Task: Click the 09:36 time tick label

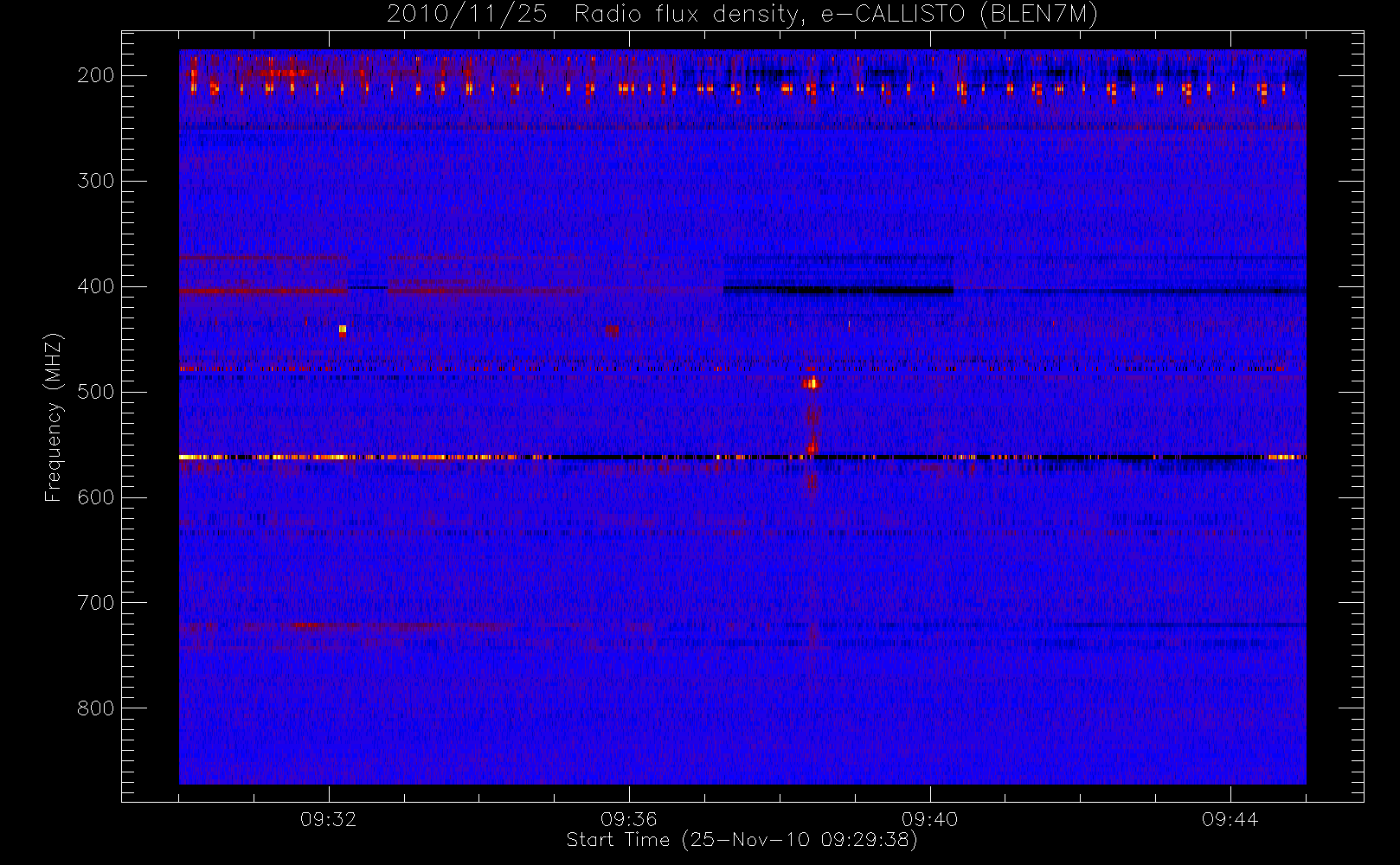Action: click(x=629, y=819)
